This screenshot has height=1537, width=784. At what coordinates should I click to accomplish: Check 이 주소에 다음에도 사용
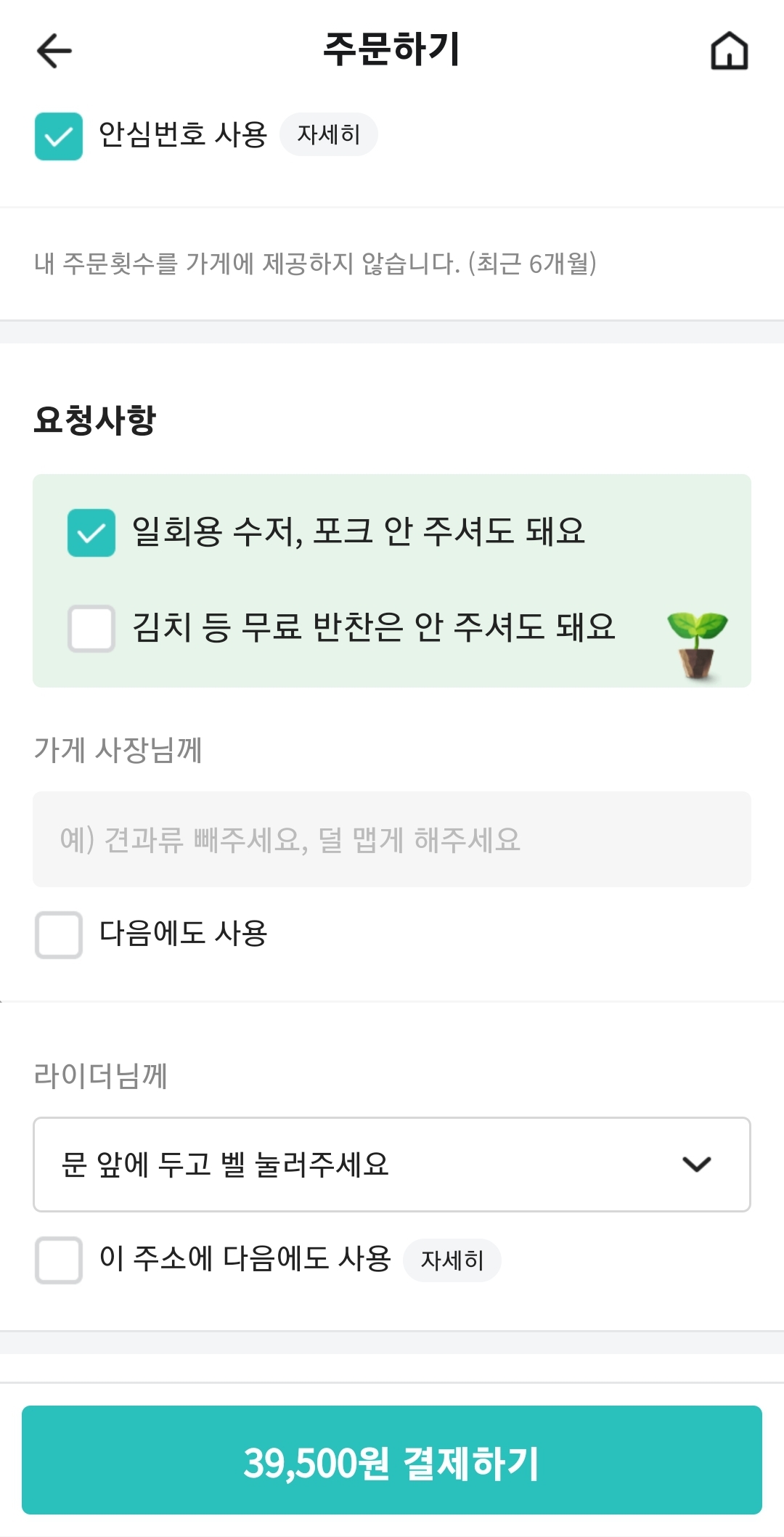[x=59, y=1260]
